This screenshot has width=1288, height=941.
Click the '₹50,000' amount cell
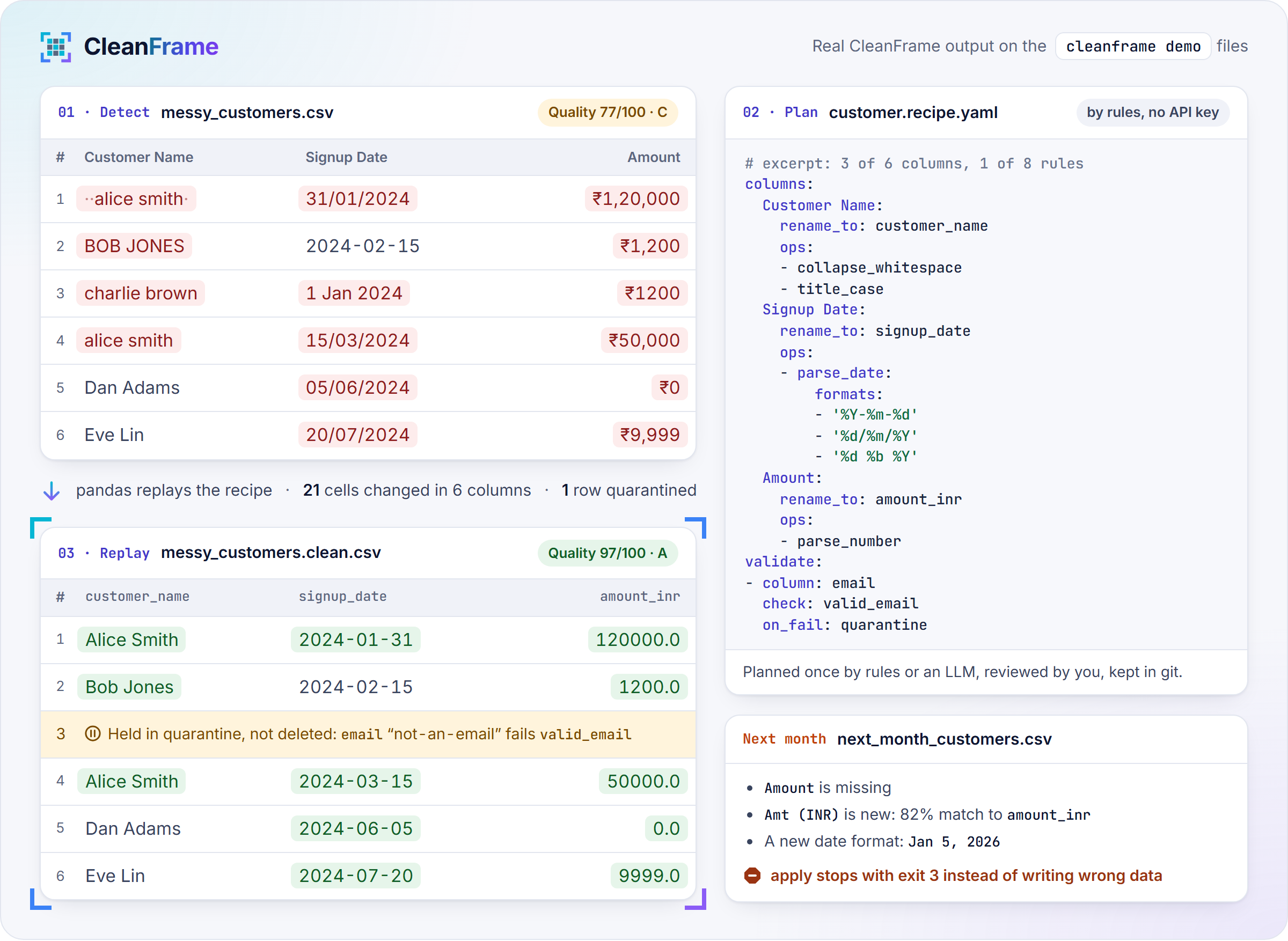click(x=645, y=341)
